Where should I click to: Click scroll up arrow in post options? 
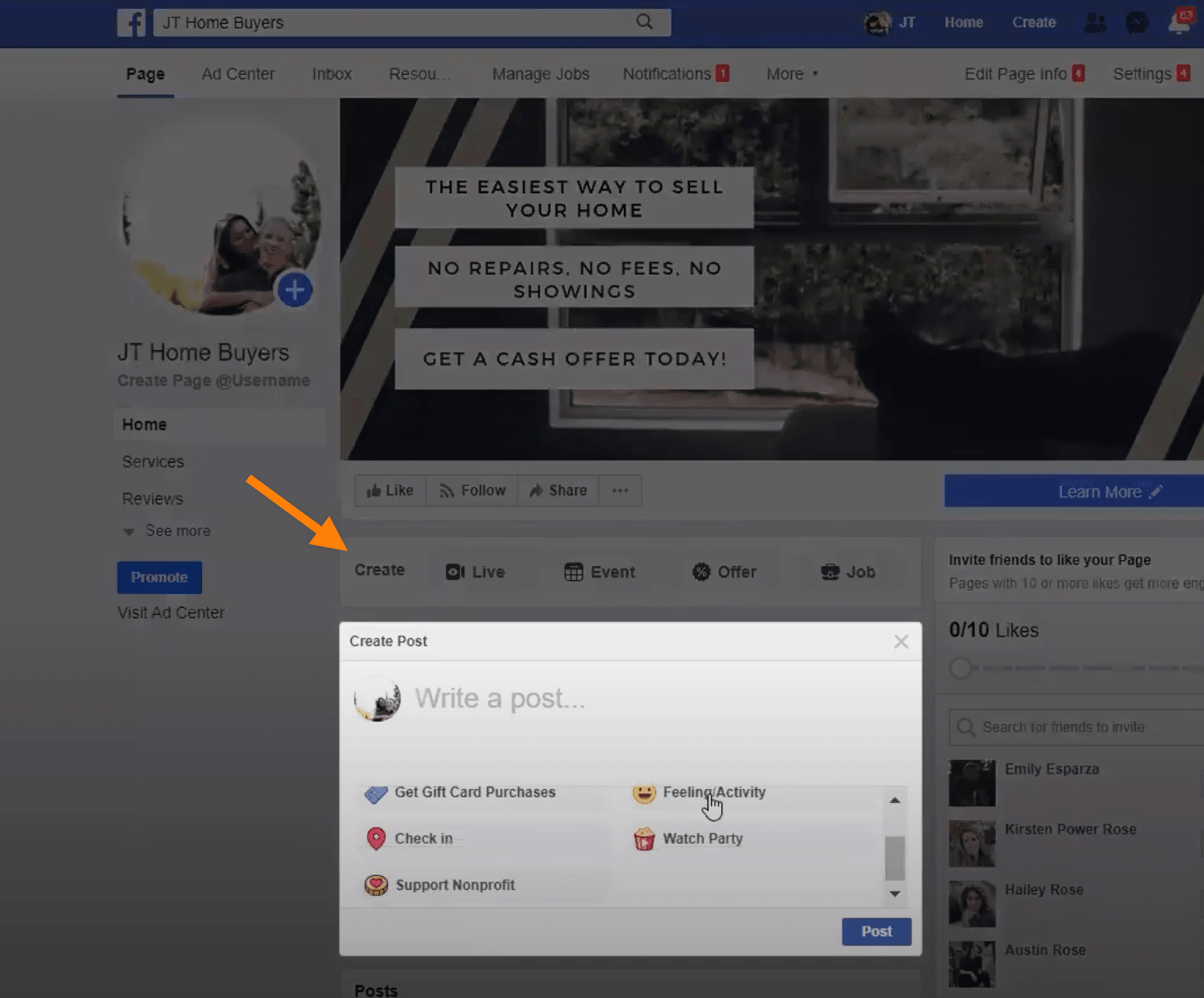(x=895, y=800)
